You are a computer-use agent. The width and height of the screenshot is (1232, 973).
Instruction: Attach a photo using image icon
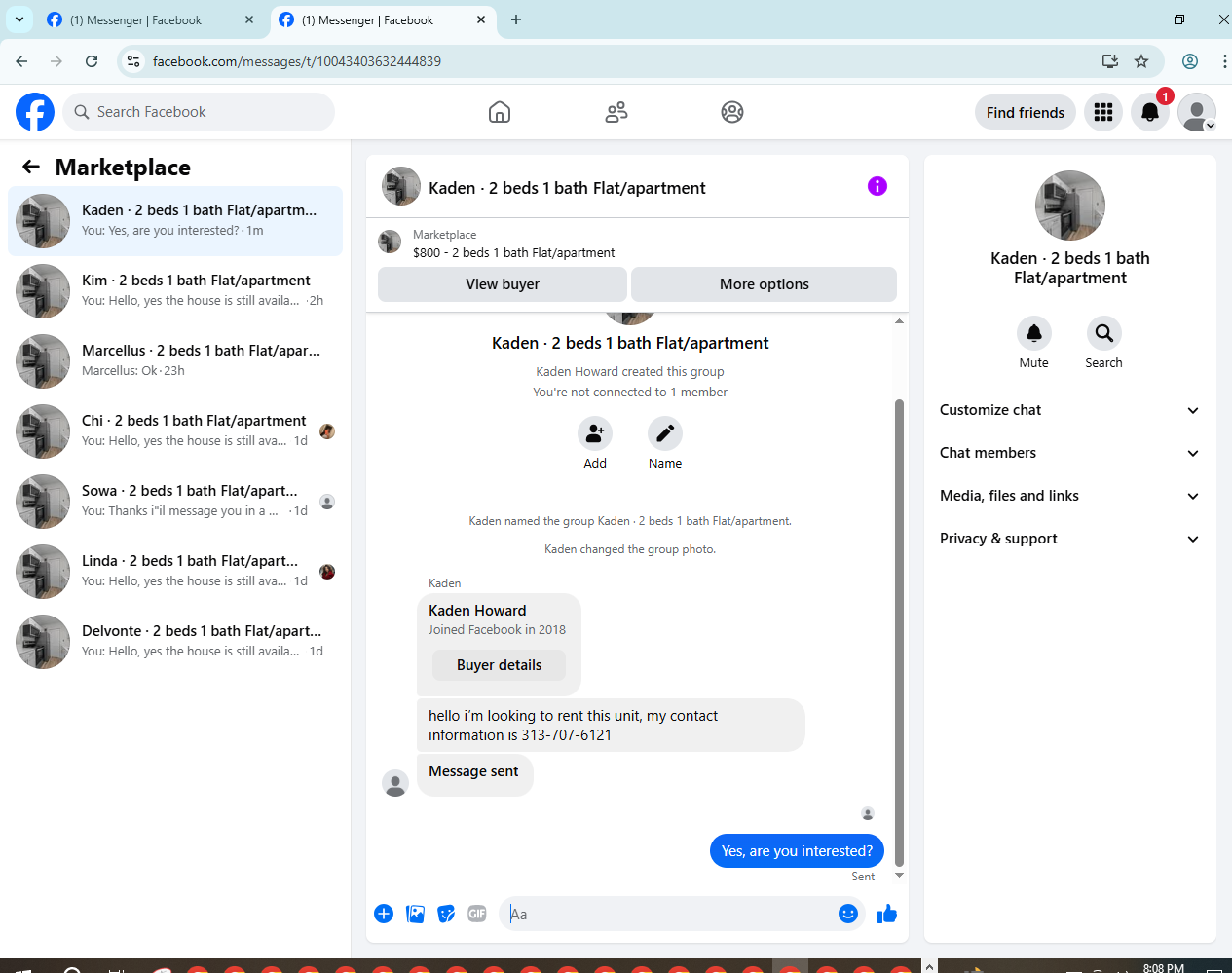(415, 914)
